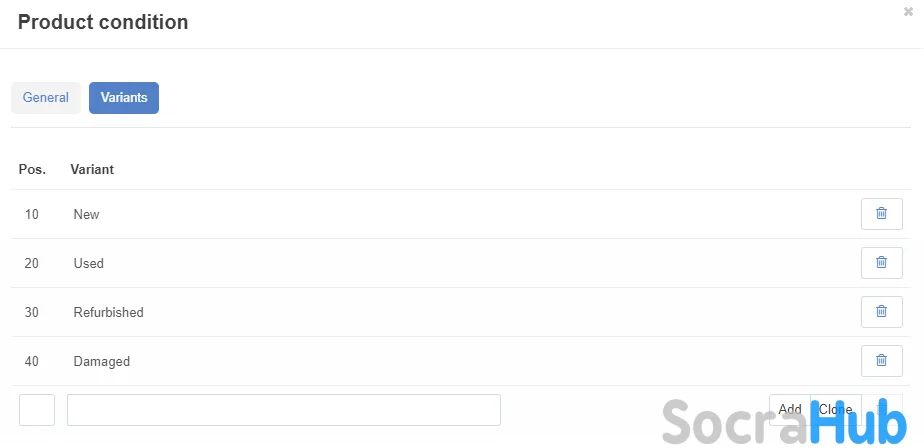Close the Product condition dialog
The height and width of the screenshot is (448, 924).
pyautogui.click(x=908, y=12)
